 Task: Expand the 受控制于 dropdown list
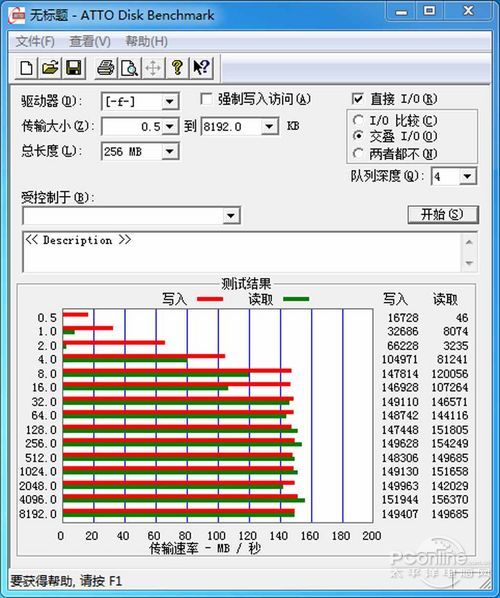click(231, 216)
